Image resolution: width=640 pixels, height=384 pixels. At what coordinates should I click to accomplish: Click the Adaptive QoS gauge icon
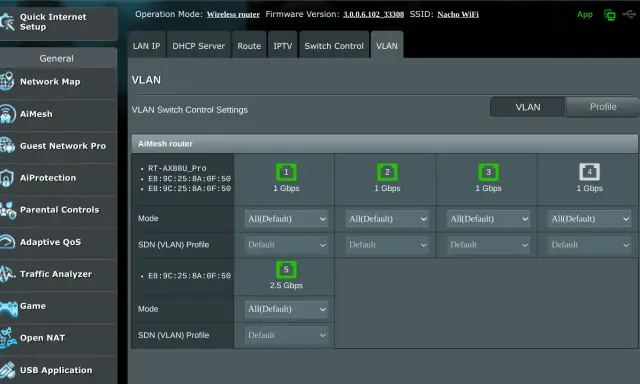[x=7, y=242]
